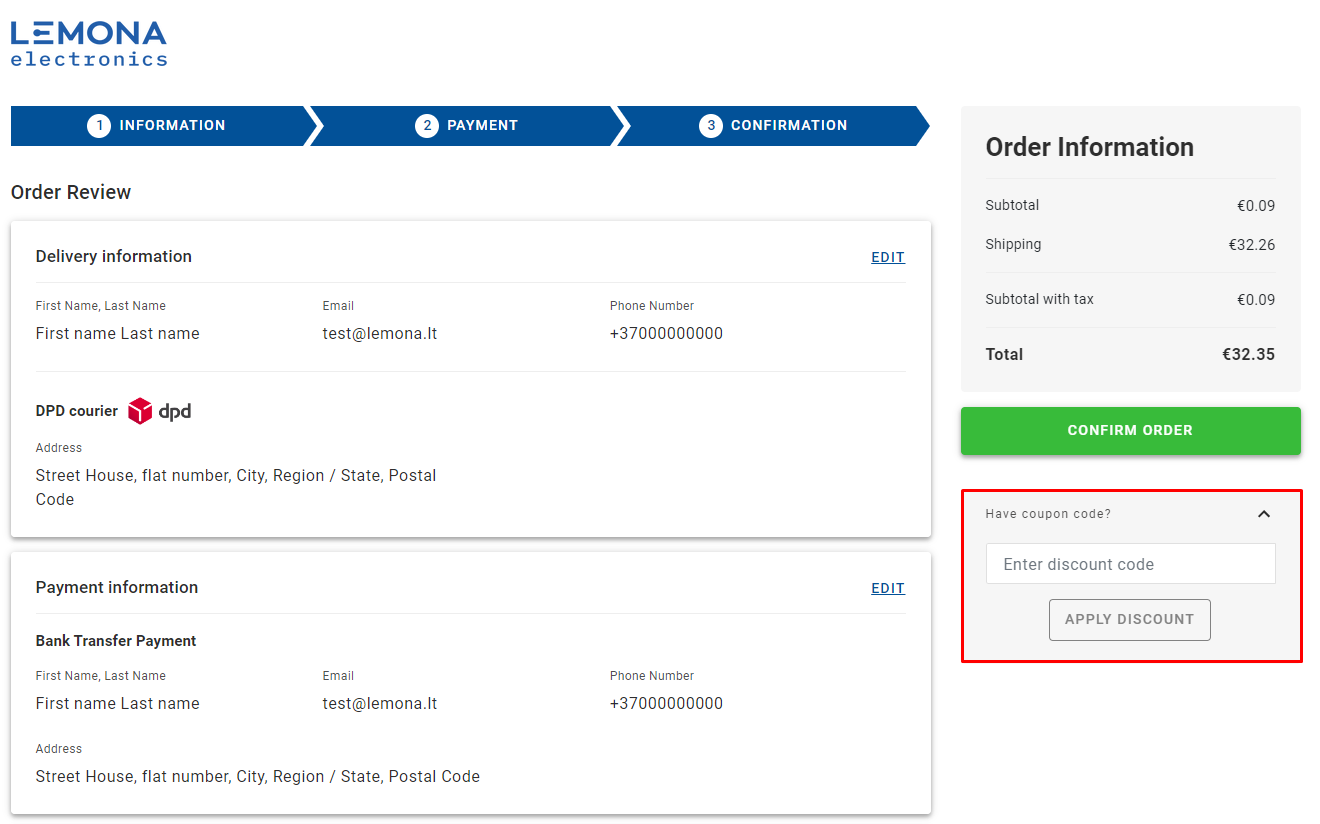1320x824 pixels.
Task: Collapse the coupon code section chevron
Action: tap(1263, 513)
